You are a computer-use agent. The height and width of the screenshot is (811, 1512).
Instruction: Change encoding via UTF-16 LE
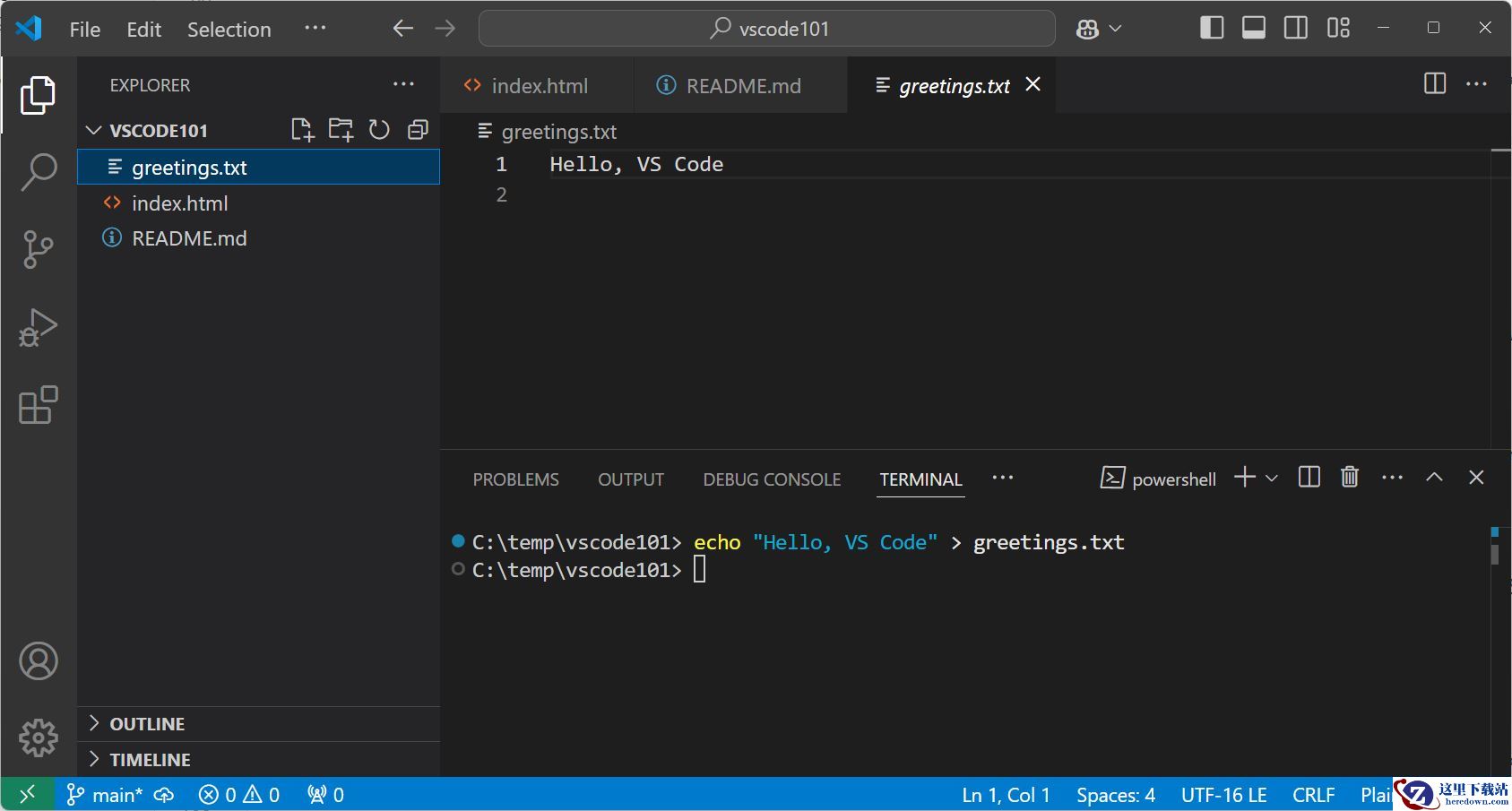(x=1223, y=795)
